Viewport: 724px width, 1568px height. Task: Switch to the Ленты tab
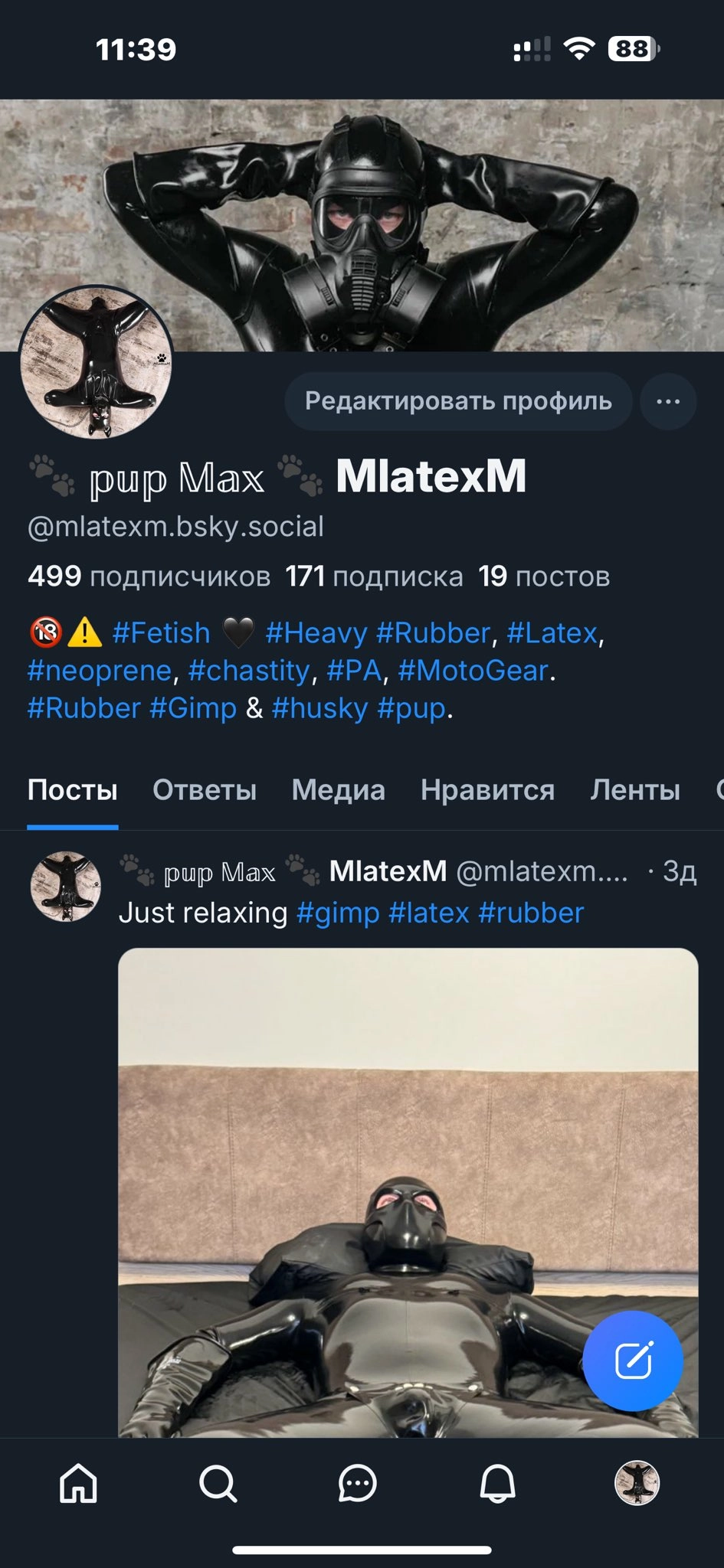coord(635,790)
